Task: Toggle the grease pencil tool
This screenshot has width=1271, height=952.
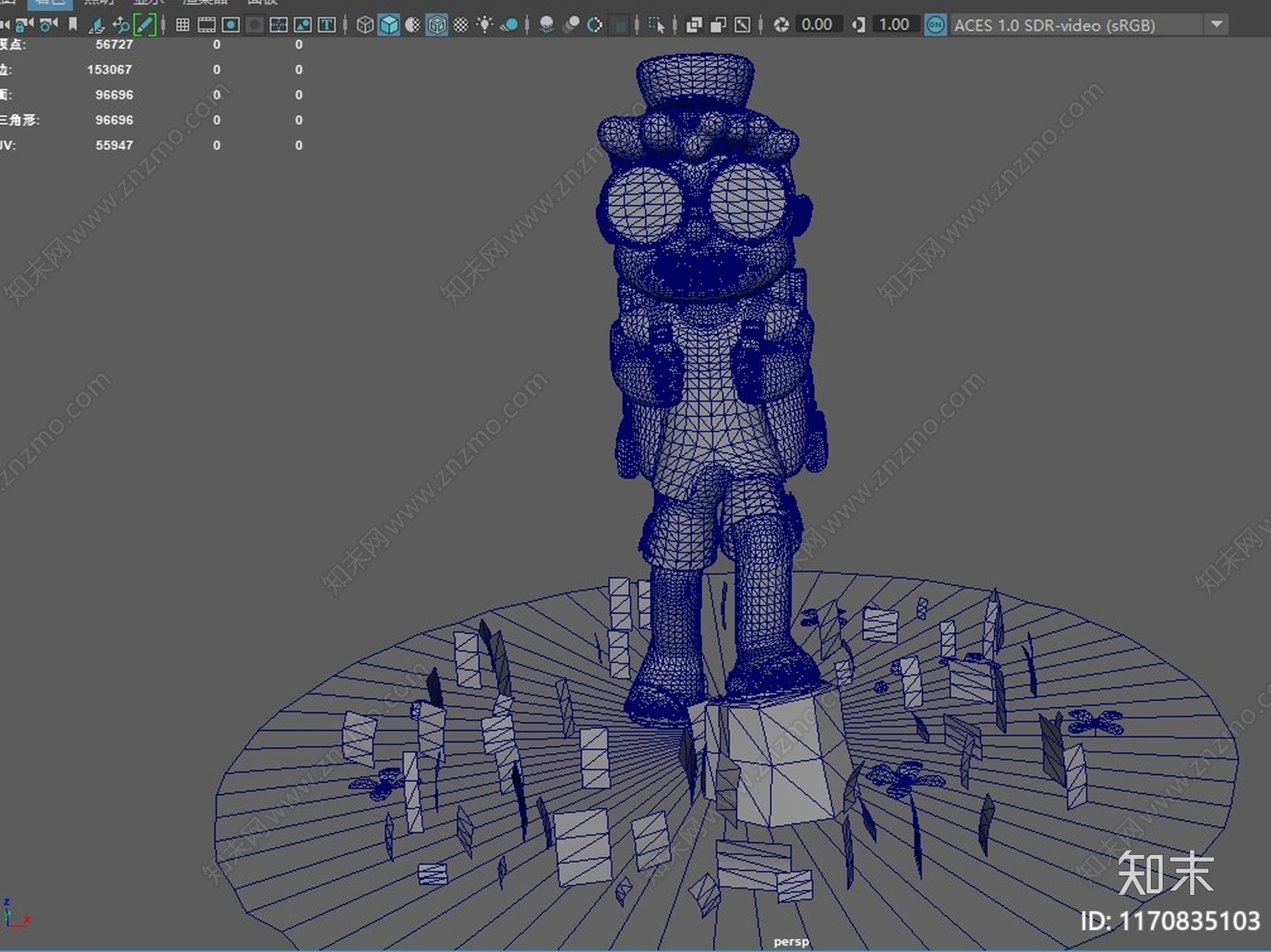Action: [x=145, y=25]
